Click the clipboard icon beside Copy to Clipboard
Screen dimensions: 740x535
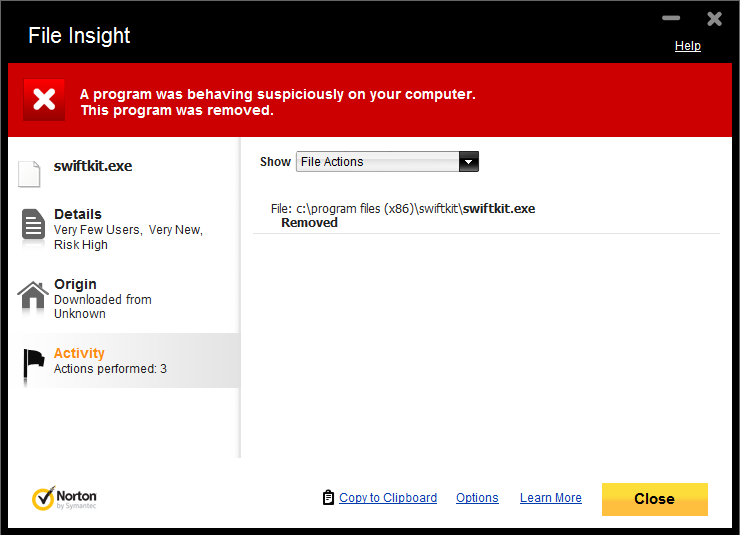click(328, 498)
